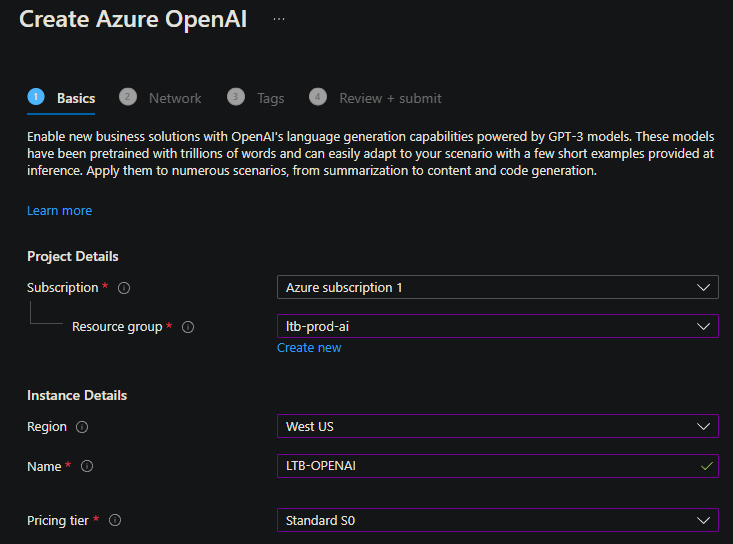
Task: Click the green validation checkmark in Name field
Action: 707,466
